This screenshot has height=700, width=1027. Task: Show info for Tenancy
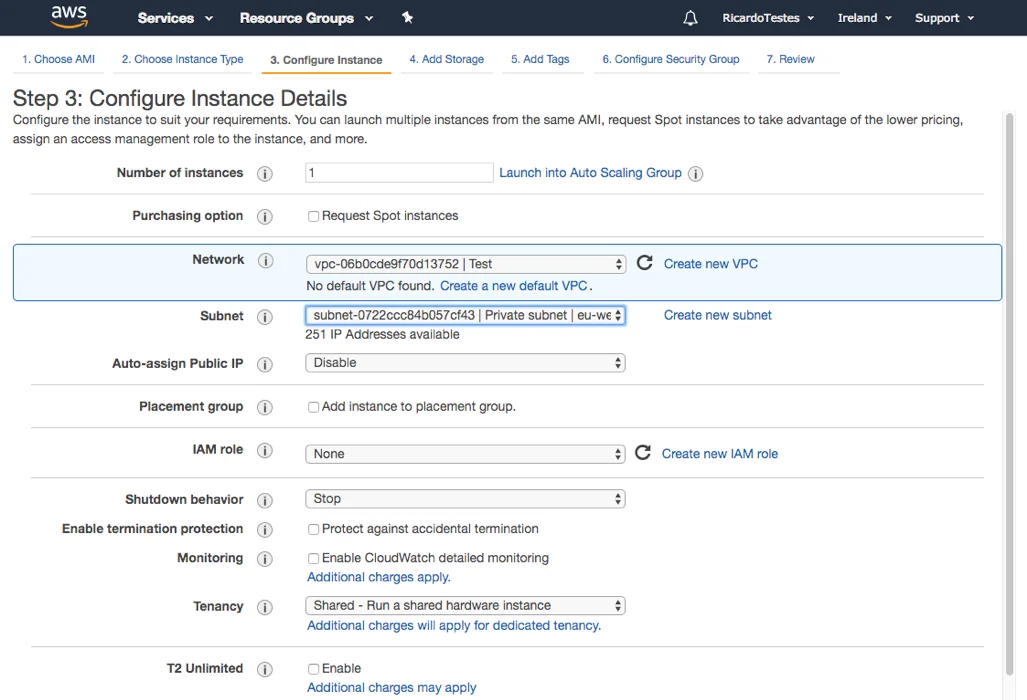[x=265, y=607]
